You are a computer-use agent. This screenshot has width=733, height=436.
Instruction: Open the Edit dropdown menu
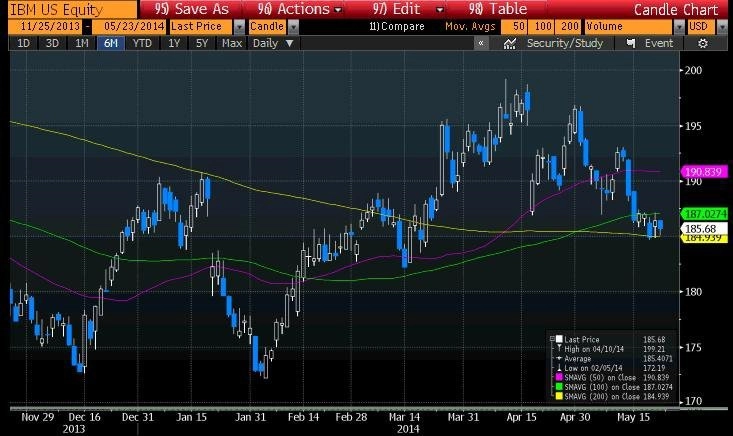[407, 9]
